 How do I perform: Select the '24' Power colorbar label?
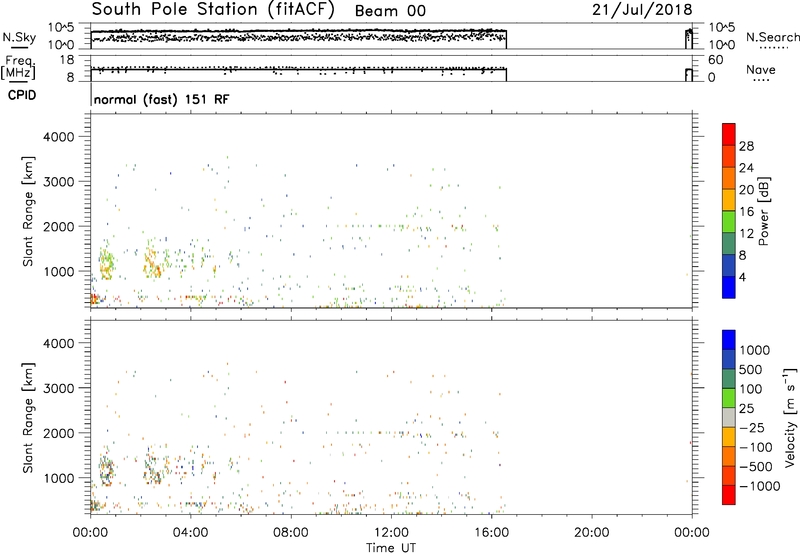click(x=746, y=168)
